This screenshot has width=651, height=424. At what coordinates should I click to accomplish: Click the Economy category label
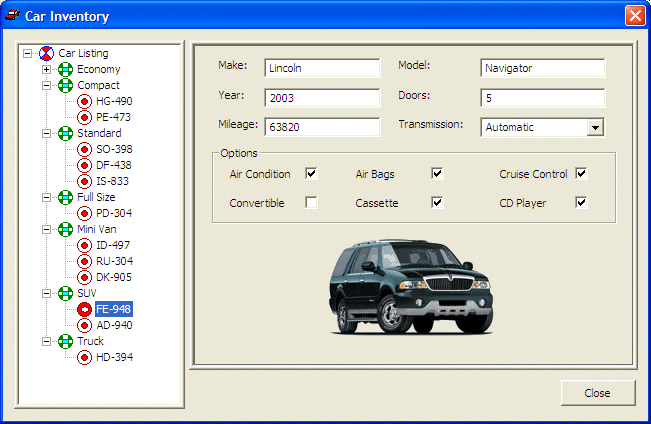coord(98,69)
